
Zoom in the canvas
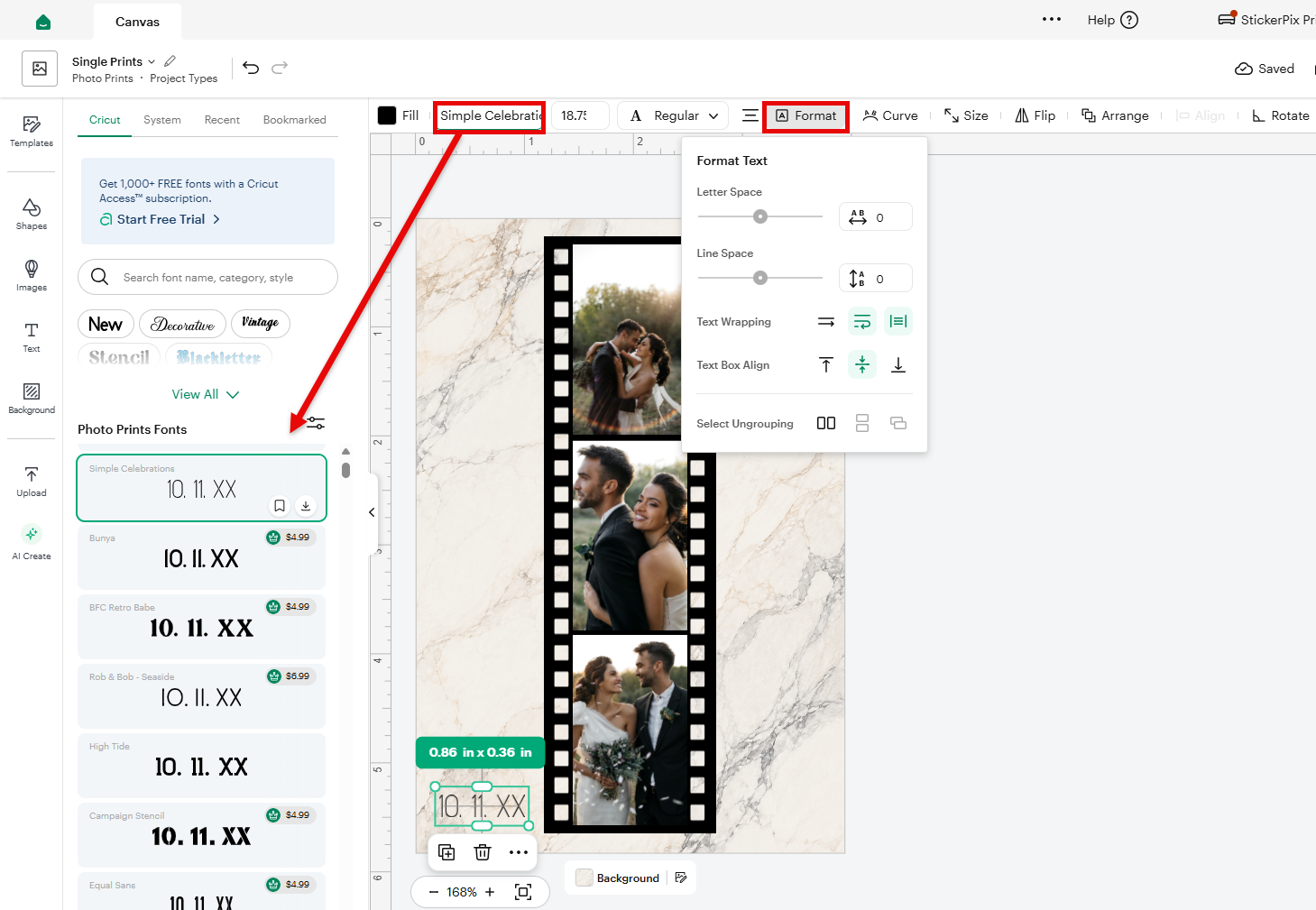click(490, 892)
